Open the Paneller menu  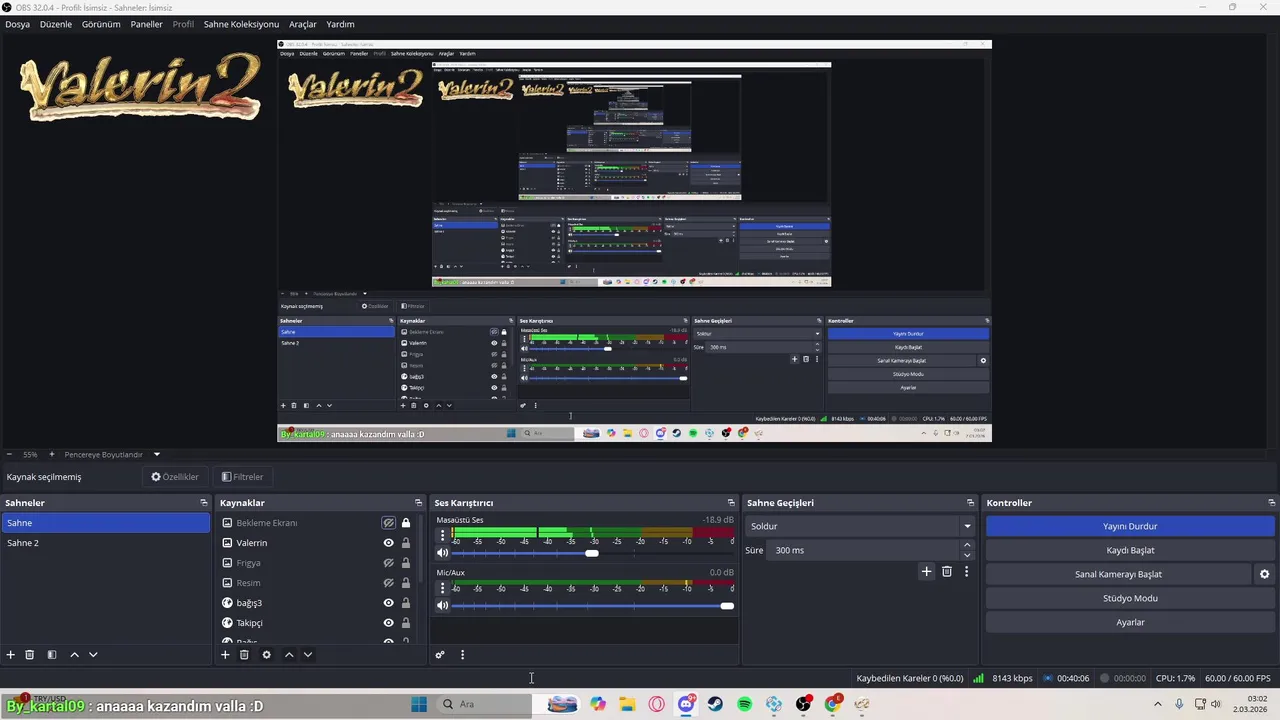[x=147, y=24]
